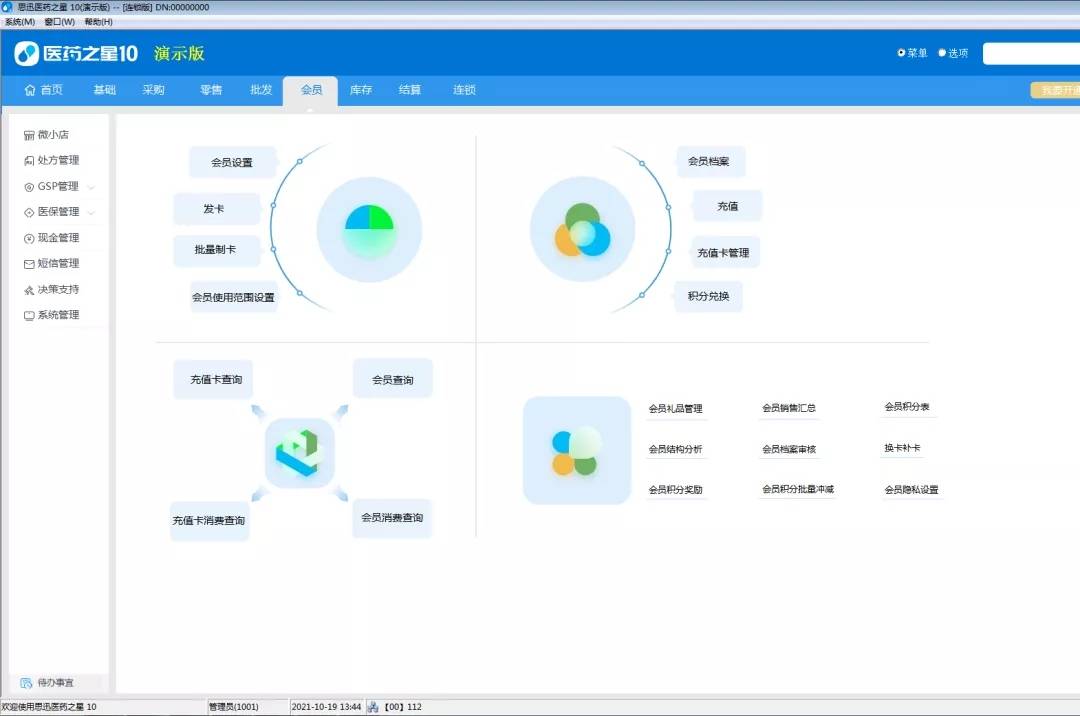Click the 医保管理 sidebar icon
Viewport: 1080px width, 716px height.
[x=29, y=212]
